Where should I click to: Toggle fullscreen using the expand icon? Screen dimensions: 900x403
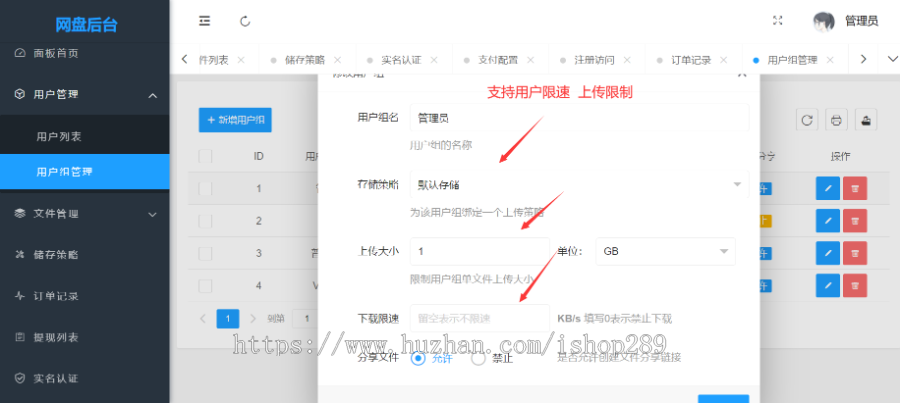(778, 21)
